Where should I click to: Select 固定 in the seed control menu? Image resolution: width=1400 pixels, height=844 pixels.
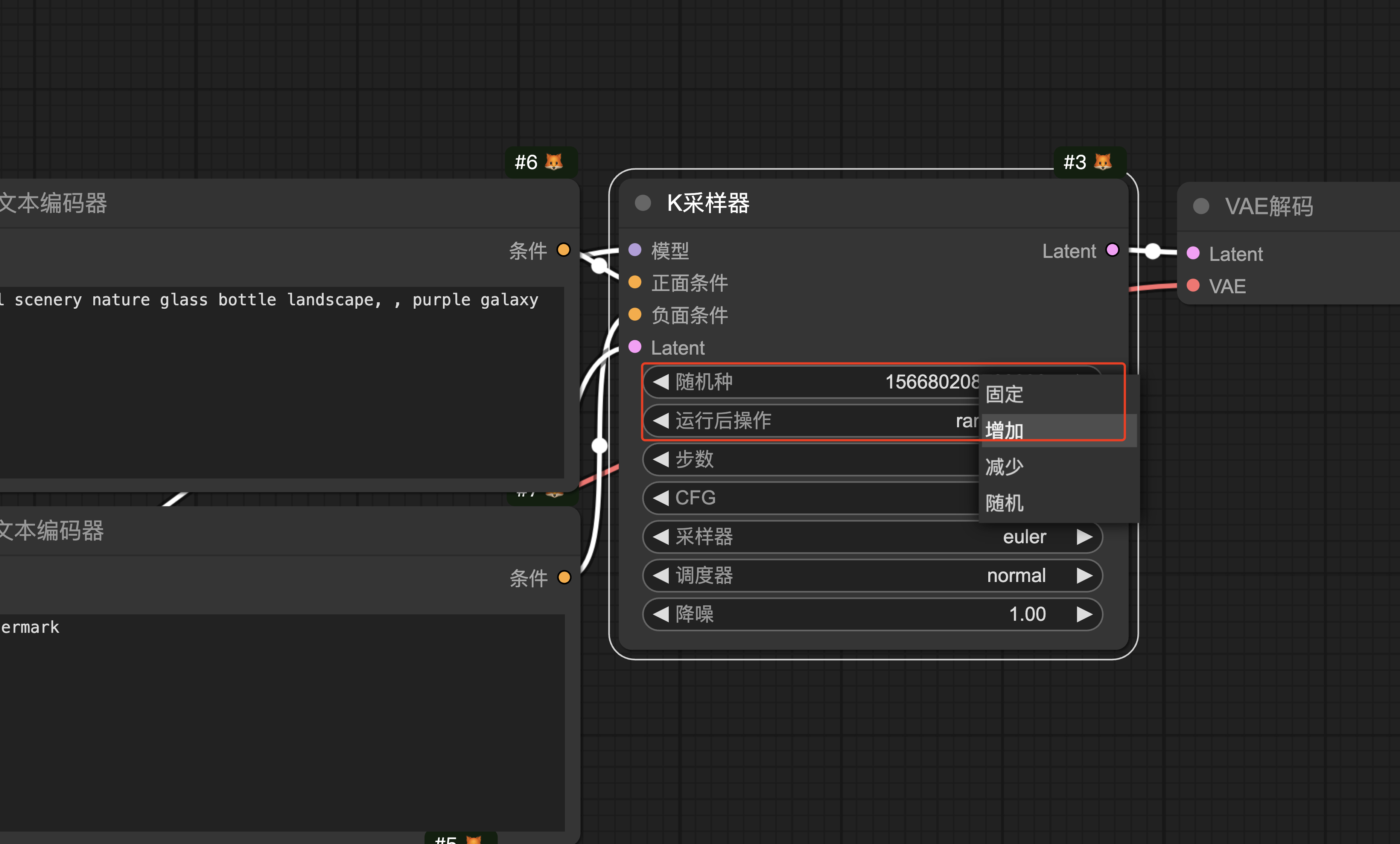(1058, 394)
